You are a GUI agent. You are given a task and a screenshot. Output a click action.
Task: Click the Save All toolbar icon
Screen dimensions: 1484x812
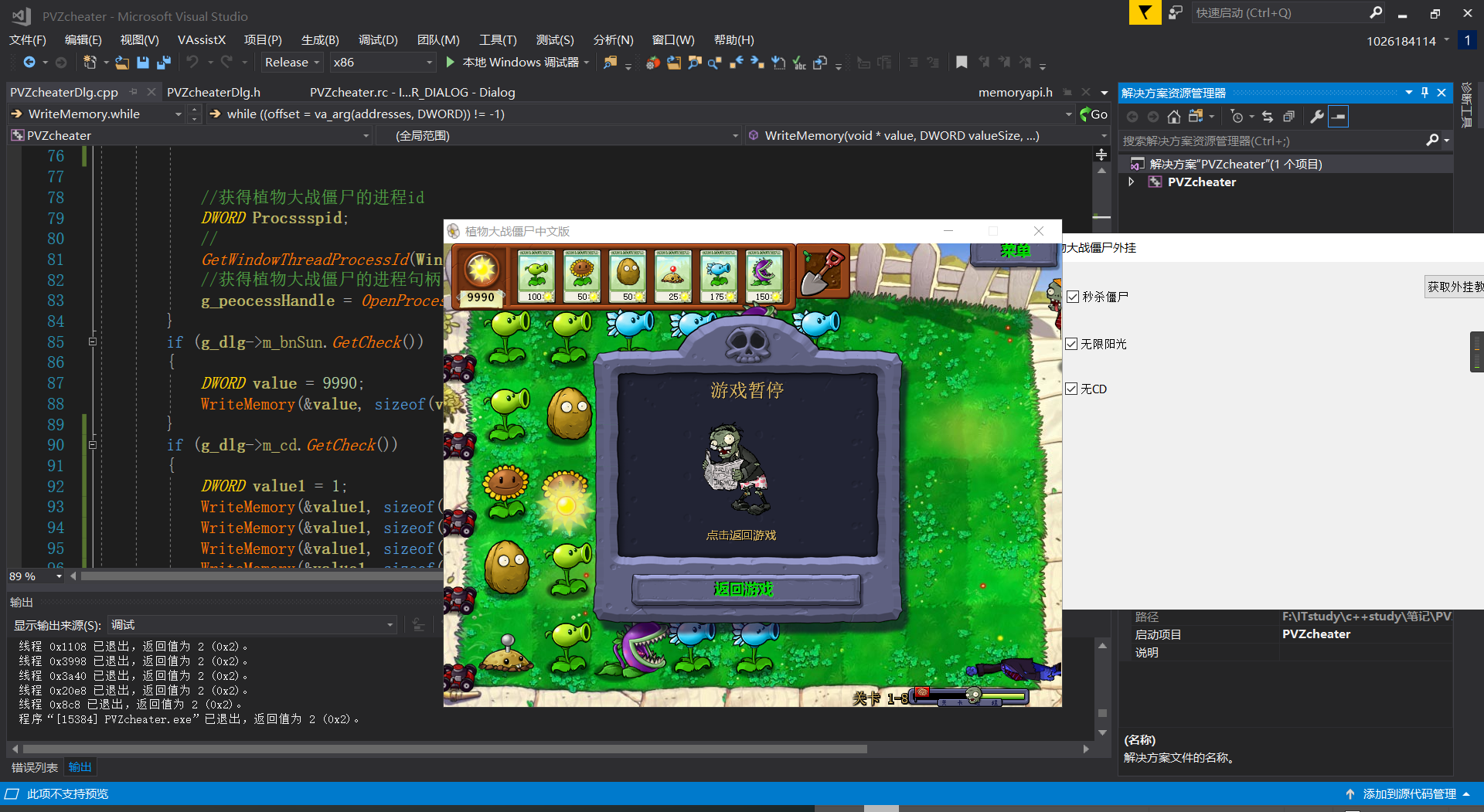tap(164, 63)
